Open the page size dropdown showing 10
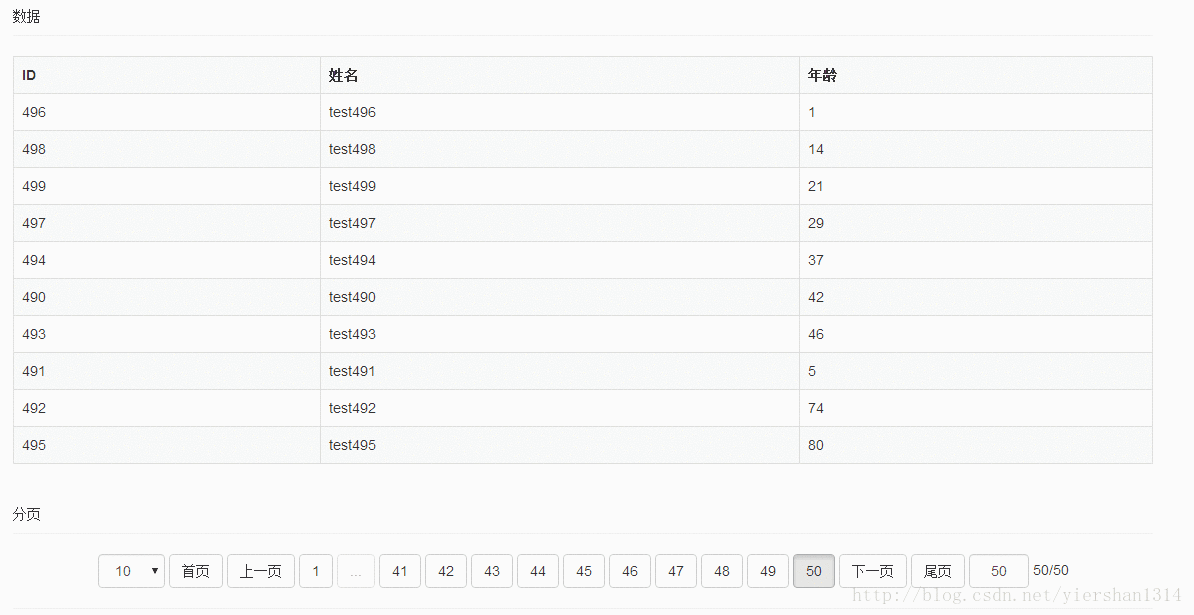 pos(131,571)
